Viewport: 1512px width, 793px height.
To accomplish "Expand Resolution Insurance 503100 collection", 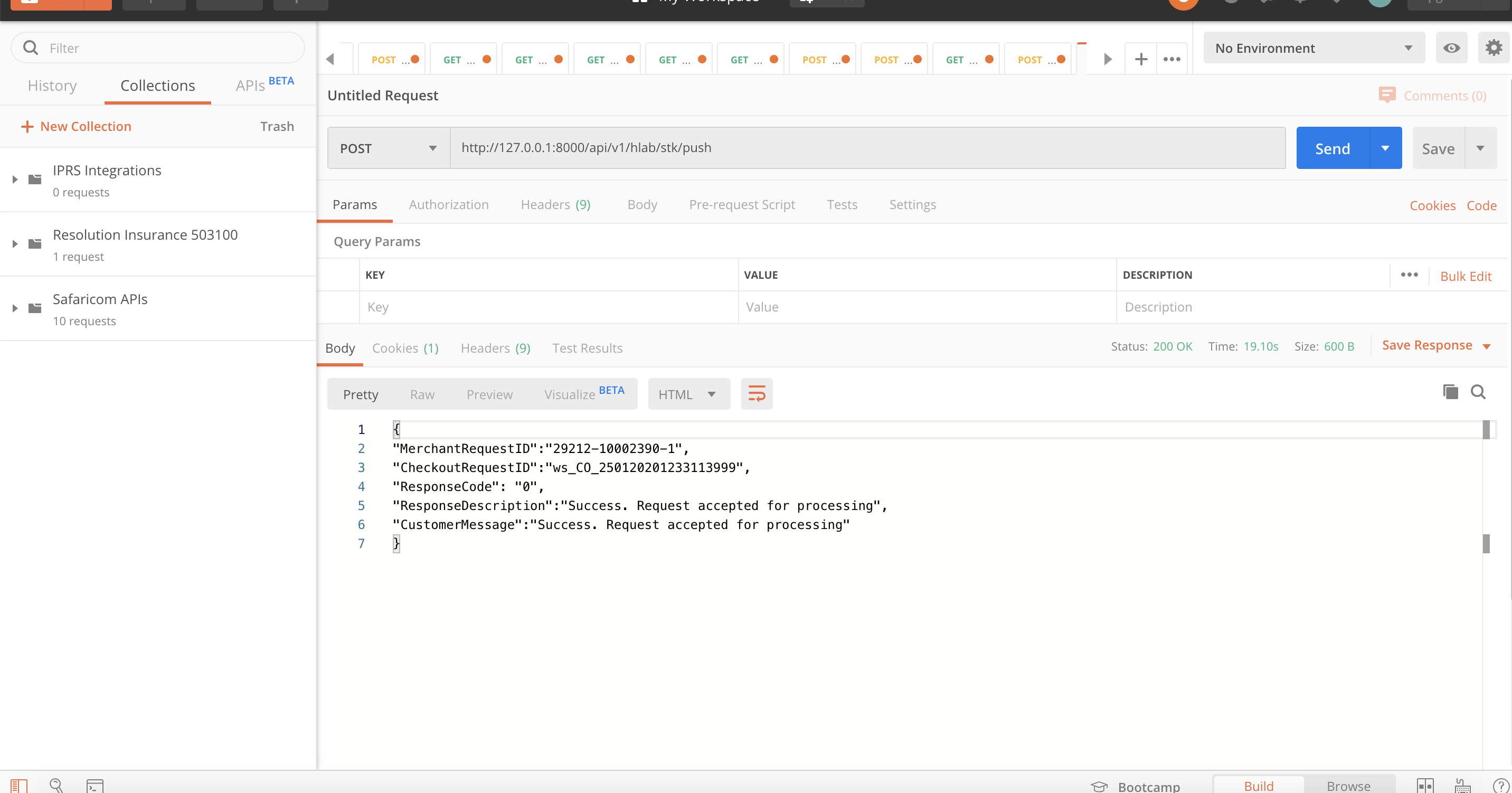I will (x=15, y=243).
